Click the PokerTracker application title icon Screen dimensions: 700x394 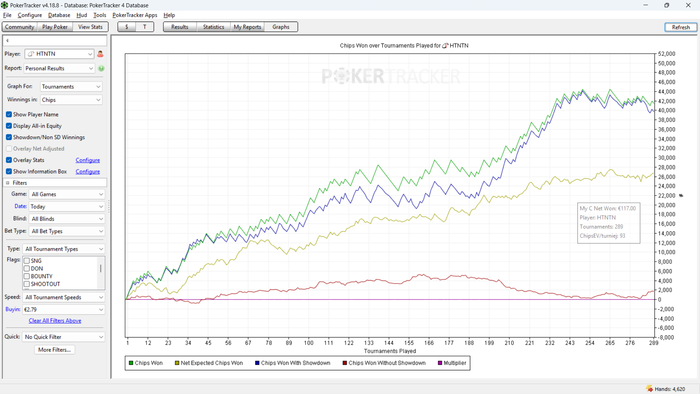4,5
